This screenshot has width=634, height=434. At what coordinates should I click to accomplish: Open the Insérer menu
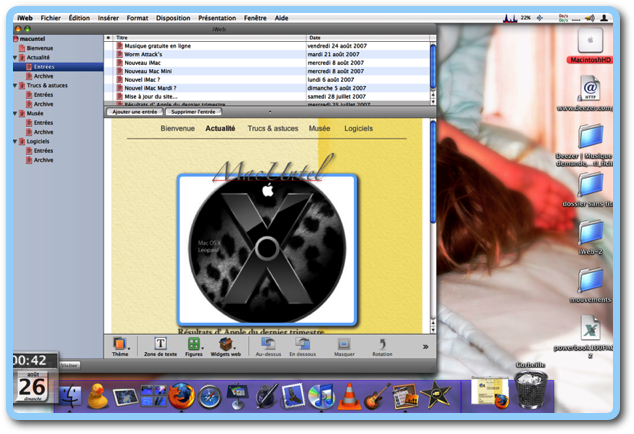(108, 18)
